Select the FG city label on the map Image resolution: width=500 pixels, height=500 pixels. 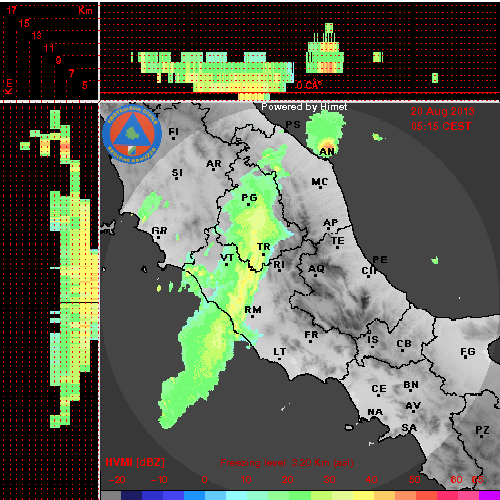(468, 352)
